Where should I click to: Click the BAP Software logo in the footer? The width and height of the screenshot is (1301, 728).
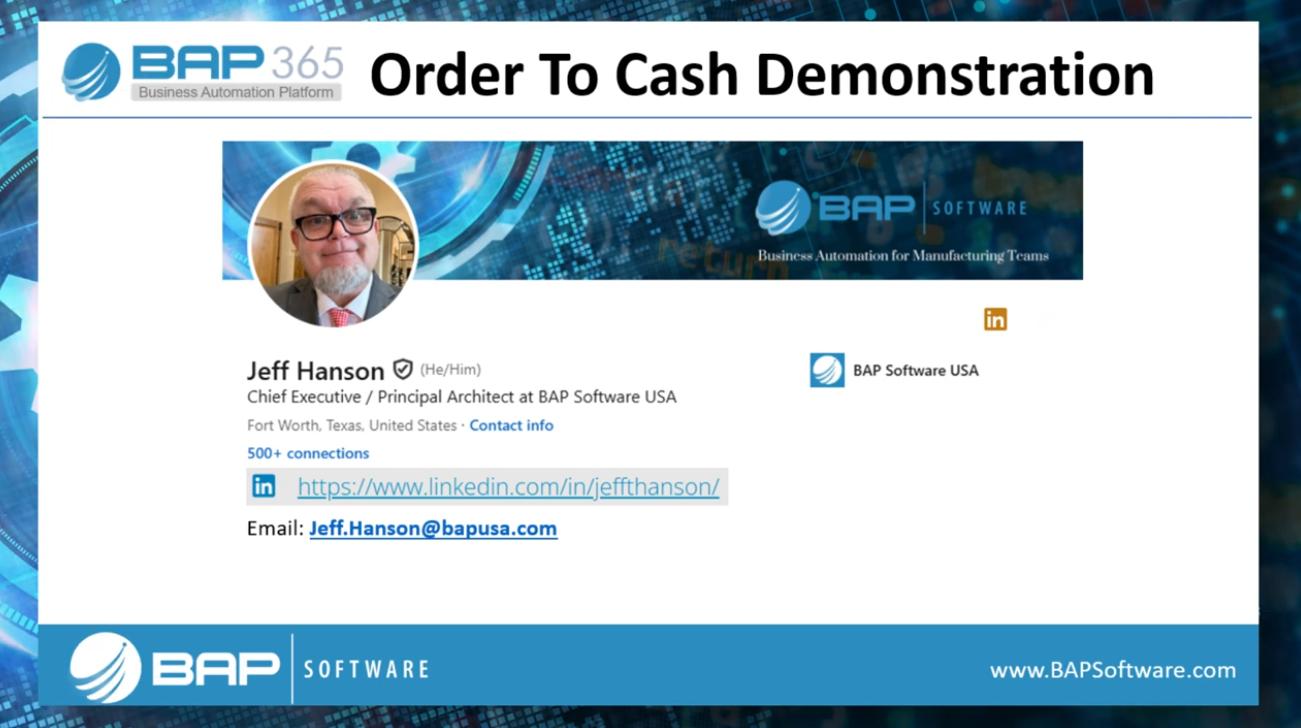(x=249, y=668)
